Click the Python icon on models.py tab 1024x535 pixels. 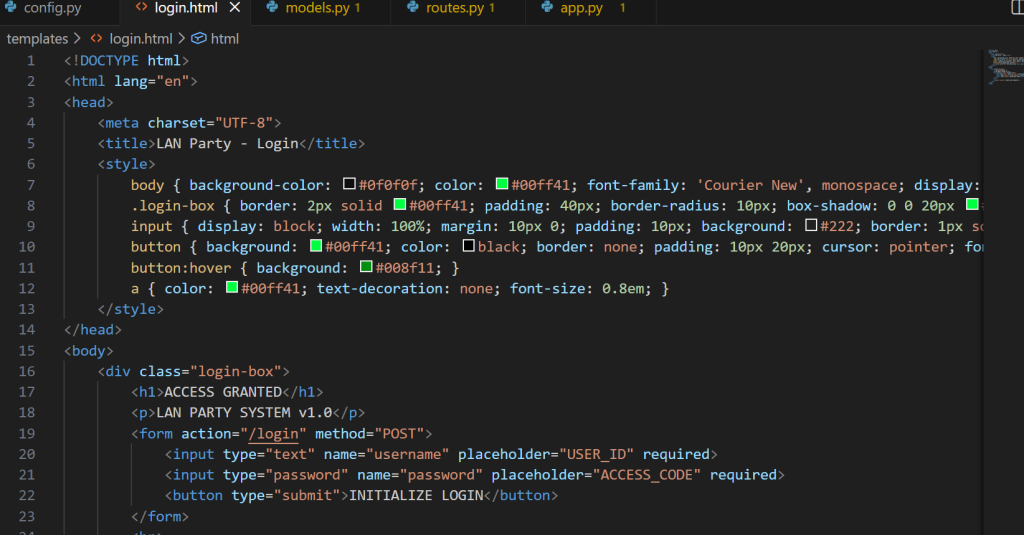tap(271, 9)
